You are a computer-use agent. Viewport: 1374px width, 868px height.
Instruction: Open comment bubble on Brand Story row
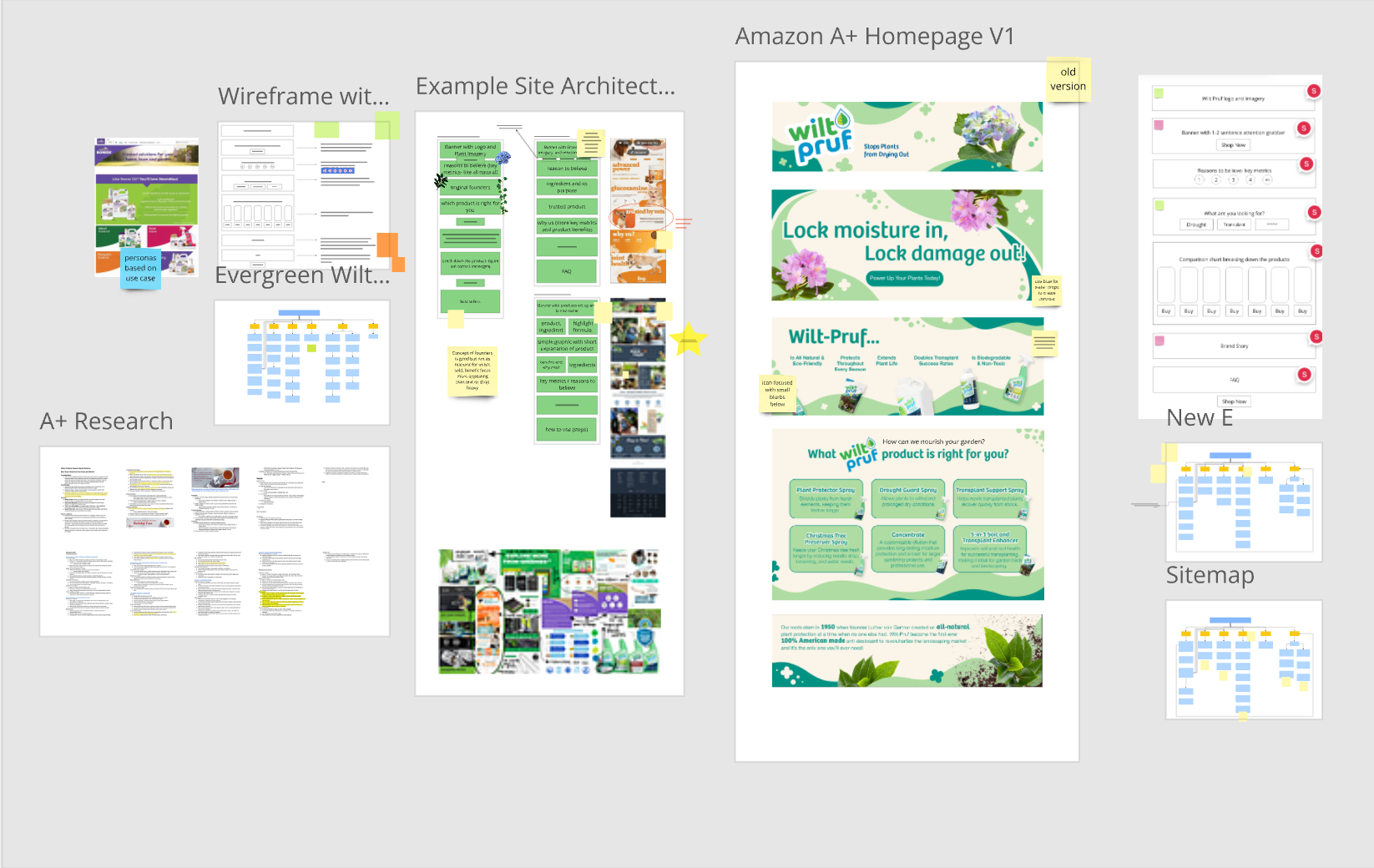(x=1316, y=337)
